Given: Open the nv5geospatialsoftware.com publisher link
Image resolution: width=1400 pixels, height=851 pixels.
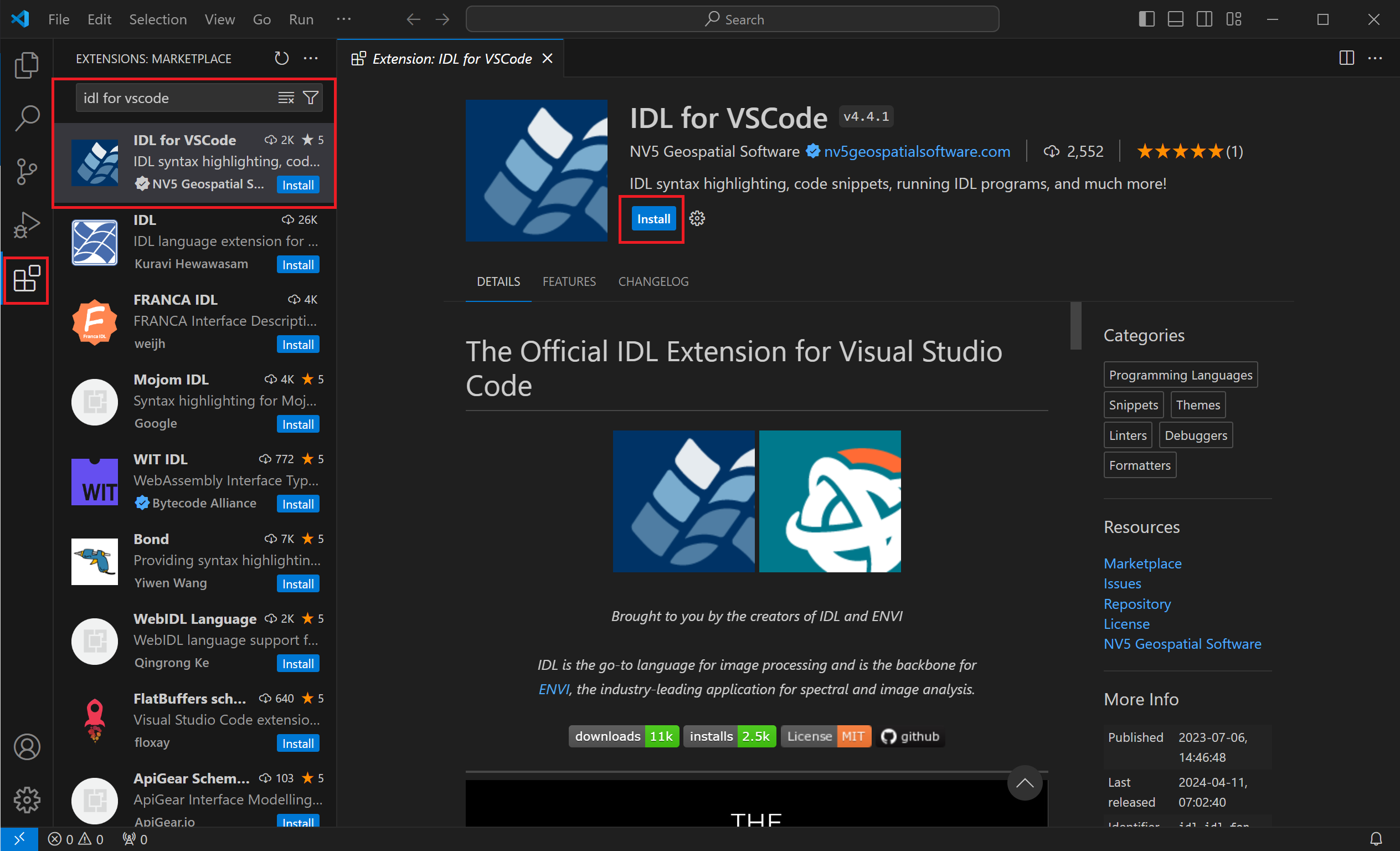Looking at the screenshot, I should coord(917,151).
